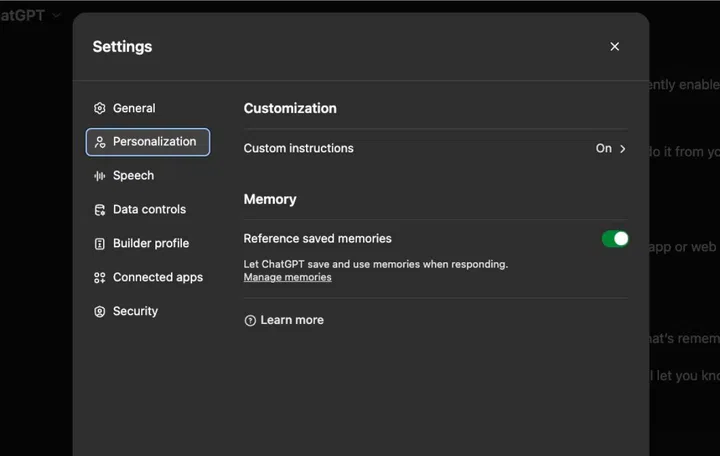Open the ChatGPT model dropdown behind dialog

[56, 15]
